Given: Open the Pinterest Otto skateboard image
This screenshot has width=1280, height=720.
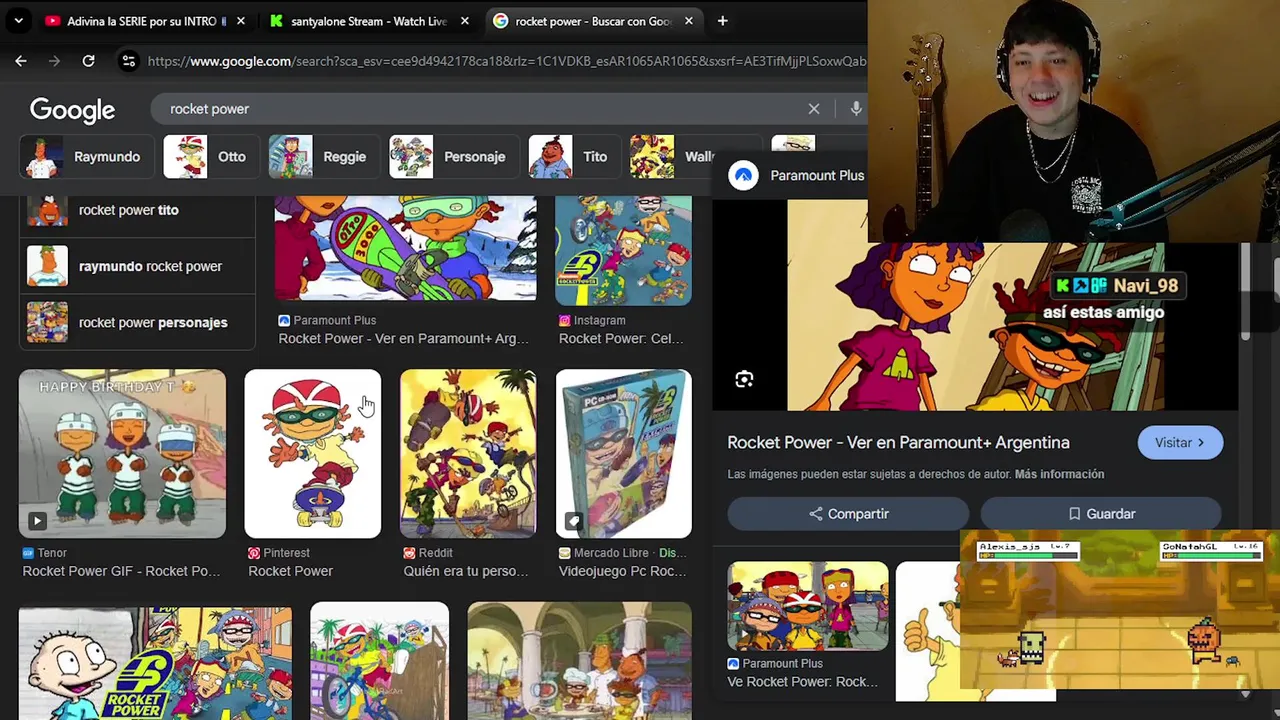Looking at the screenshot, I should pos(313,454).
